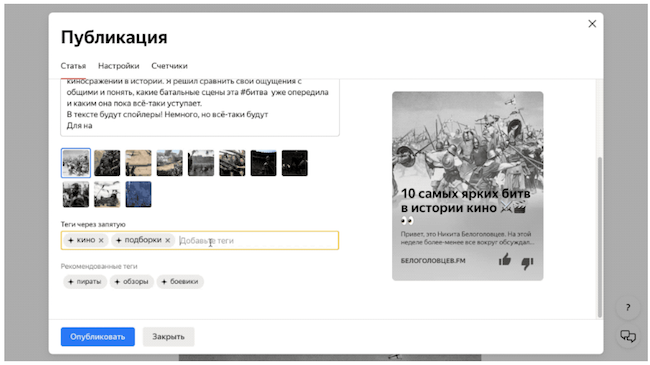Open the Счетчики tab
The image size is (650, 365).
click(169, 66)
